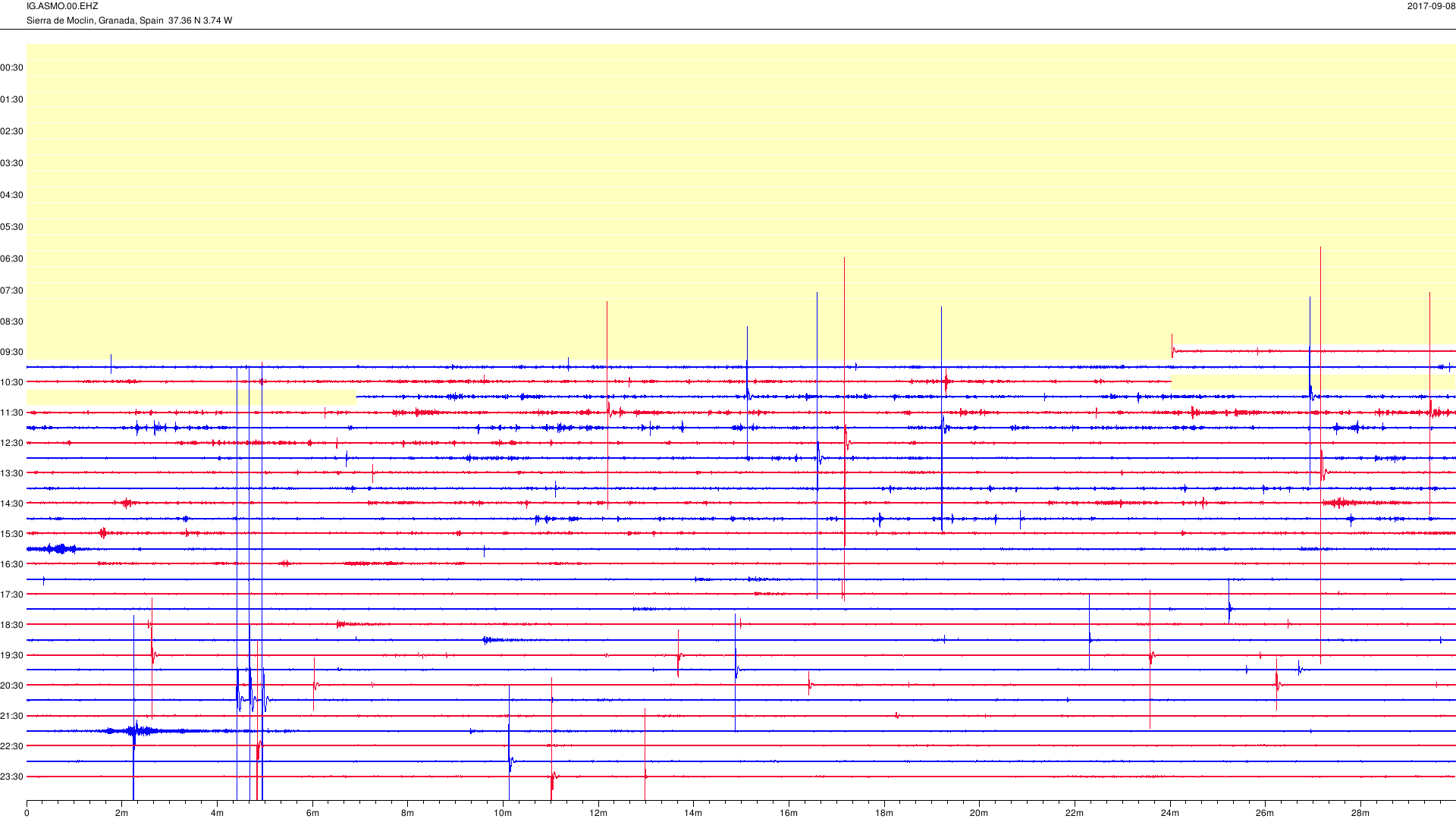Click the 16m axis tick label

(789, 813)
